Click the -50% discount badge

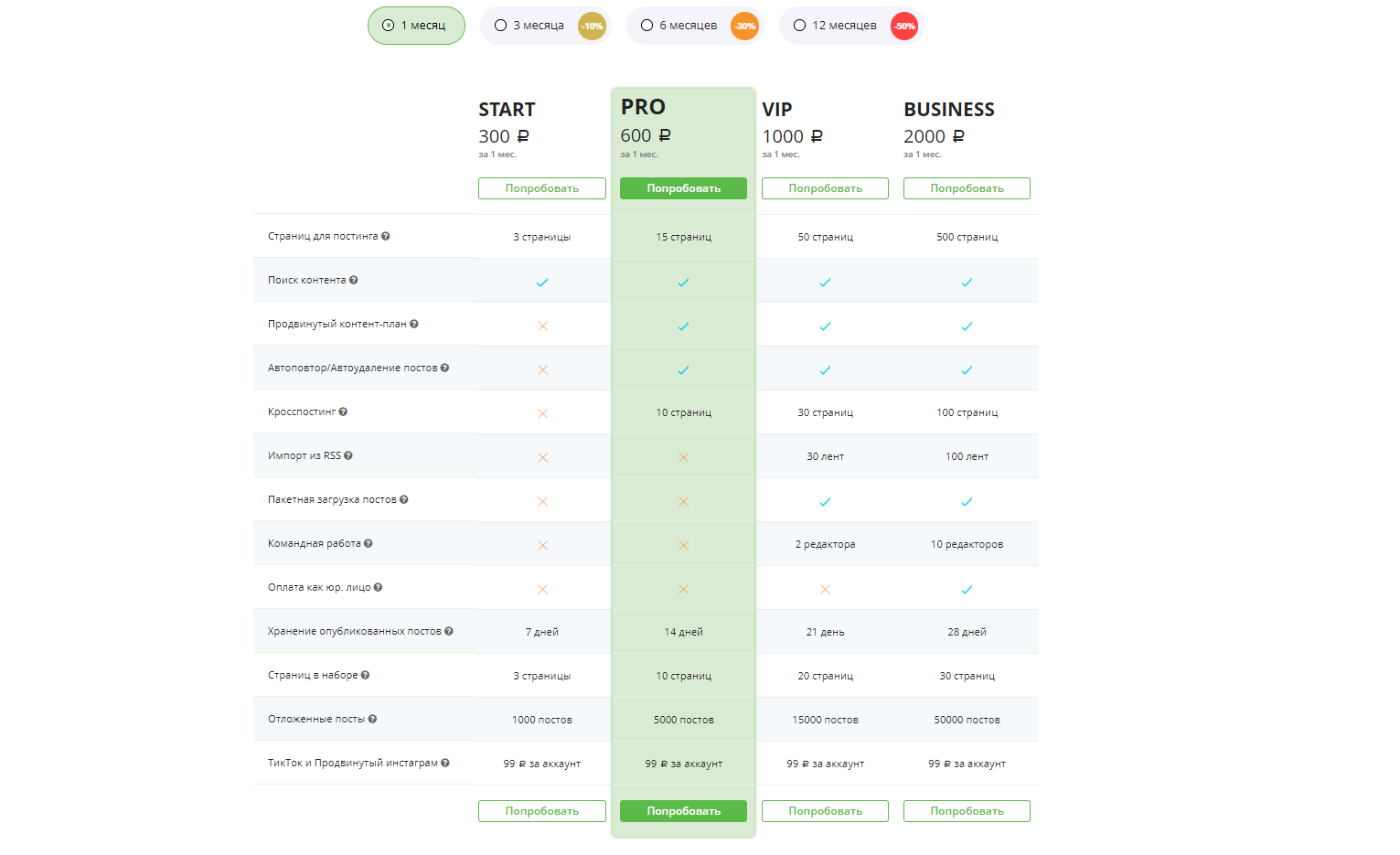(904, 26)
